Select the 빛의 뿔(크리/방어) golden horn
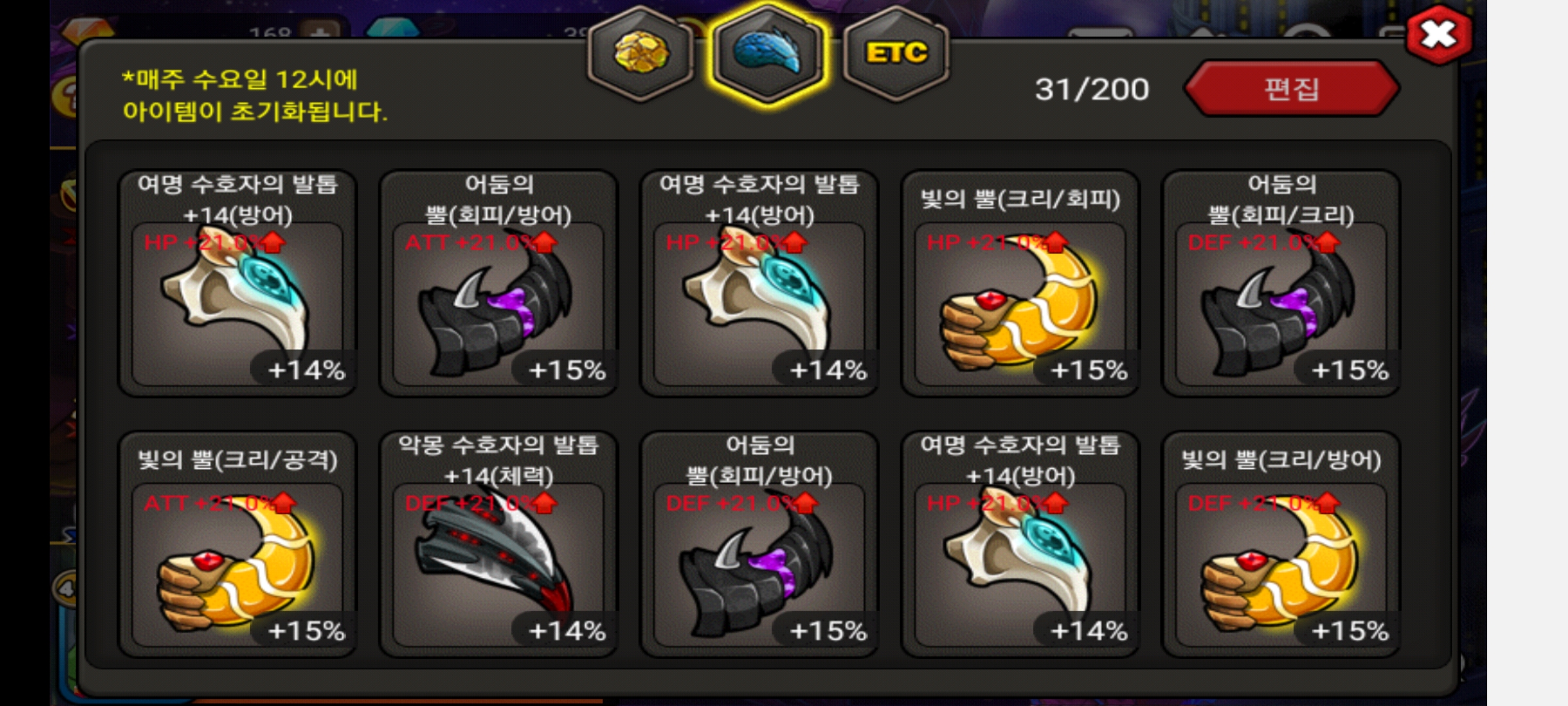The width and height of the screenshot is (1568, 706). pyautogui.click(x=1281, y=544)
